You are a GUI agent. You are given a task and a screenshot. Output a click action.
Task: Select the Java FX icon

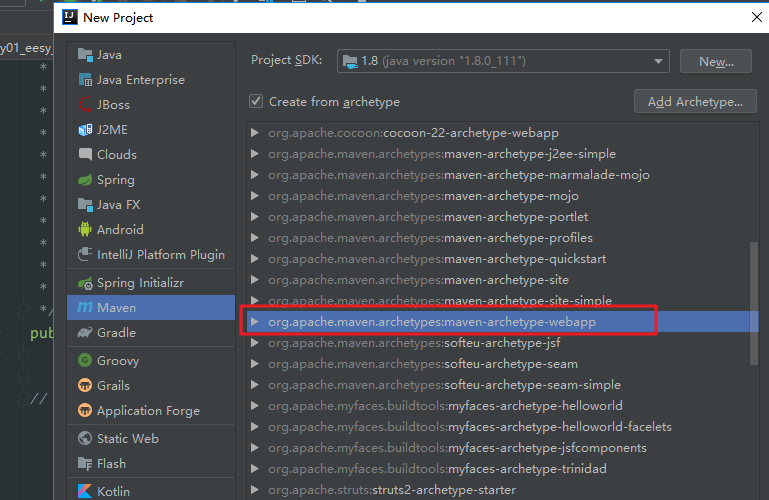tap(85, 205)
